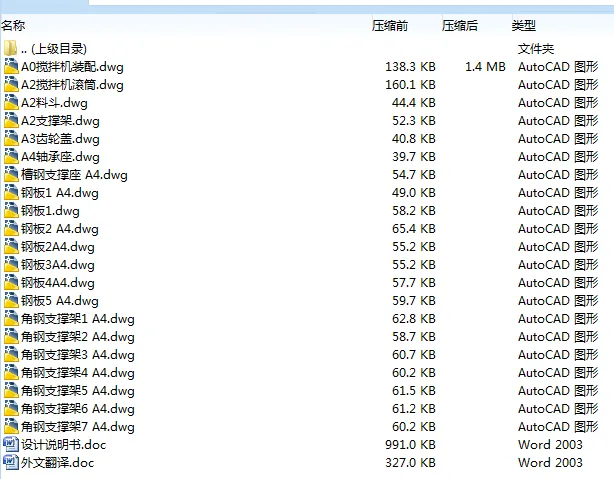Screen dimensions: 614x479
Task: Sort by the 类型 column header
Action: click(x=523, y=26)
